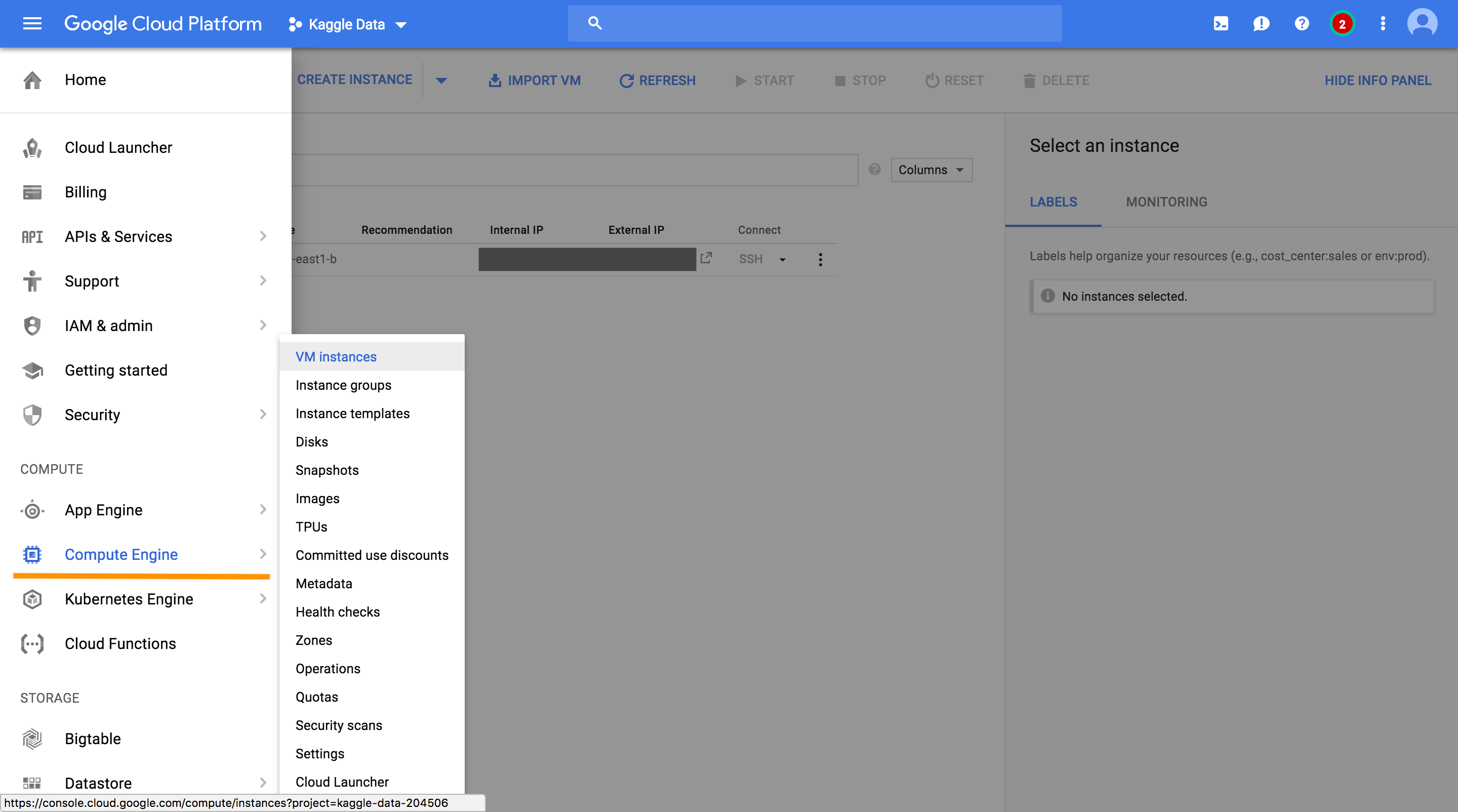Click the App Engine icon
The image size is (1458, 812).
click(32, 510)
